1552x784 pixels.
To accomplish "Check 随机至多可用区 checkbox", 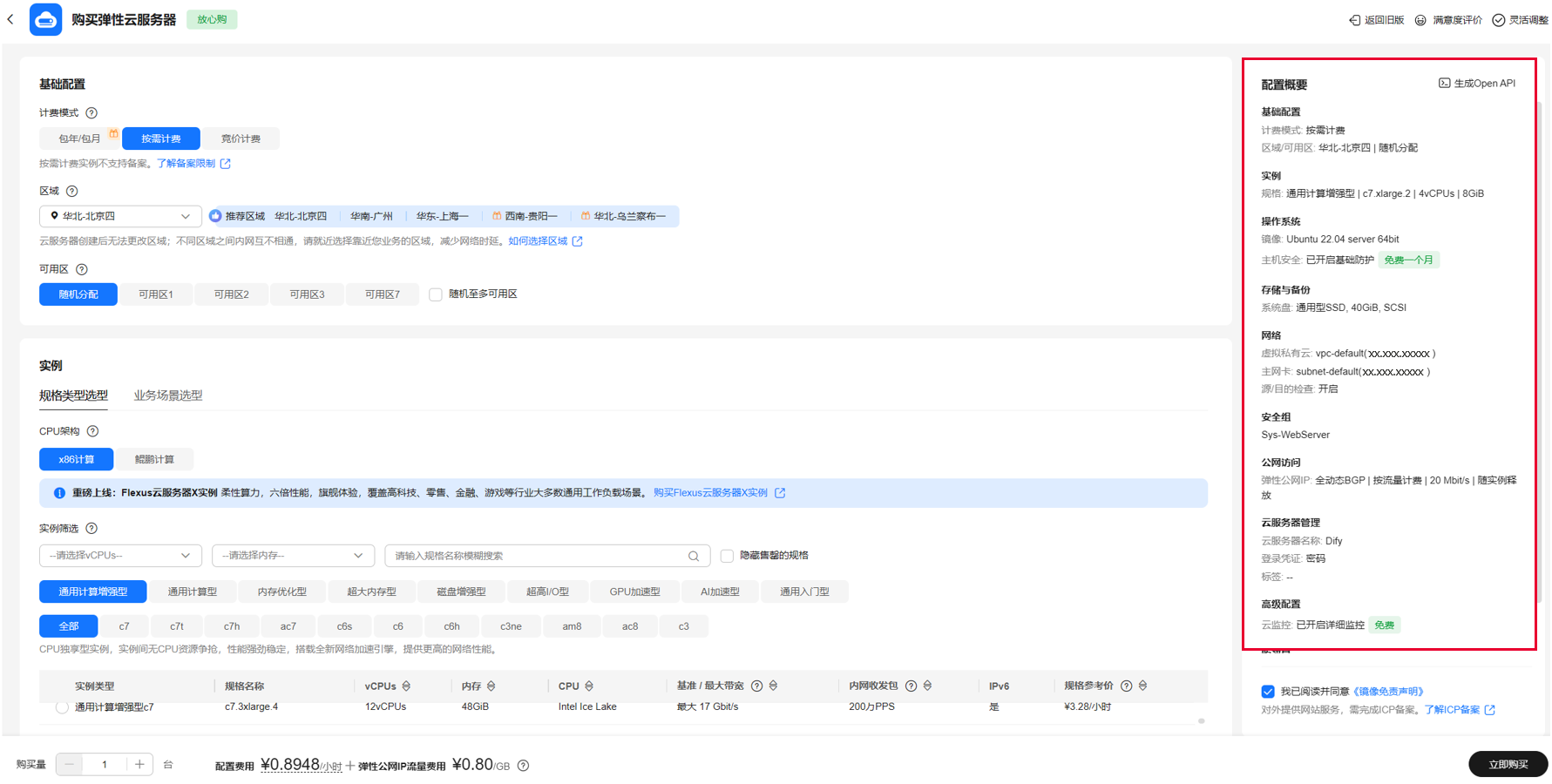I will (x=436, y=294).
